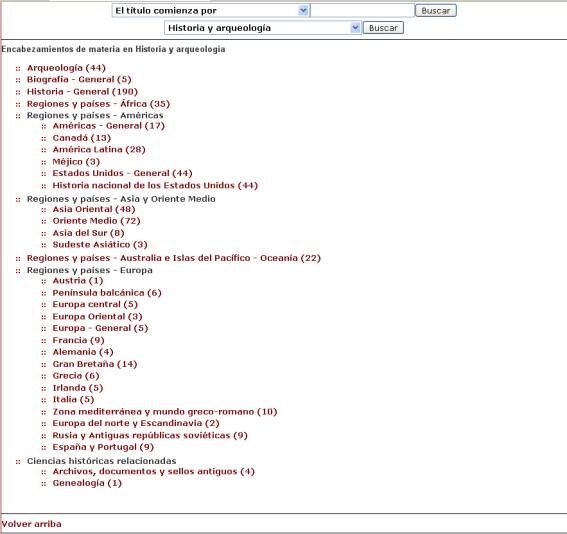Open the 'Historia y arqueología' subject dropdown

[x=263, y=28]
